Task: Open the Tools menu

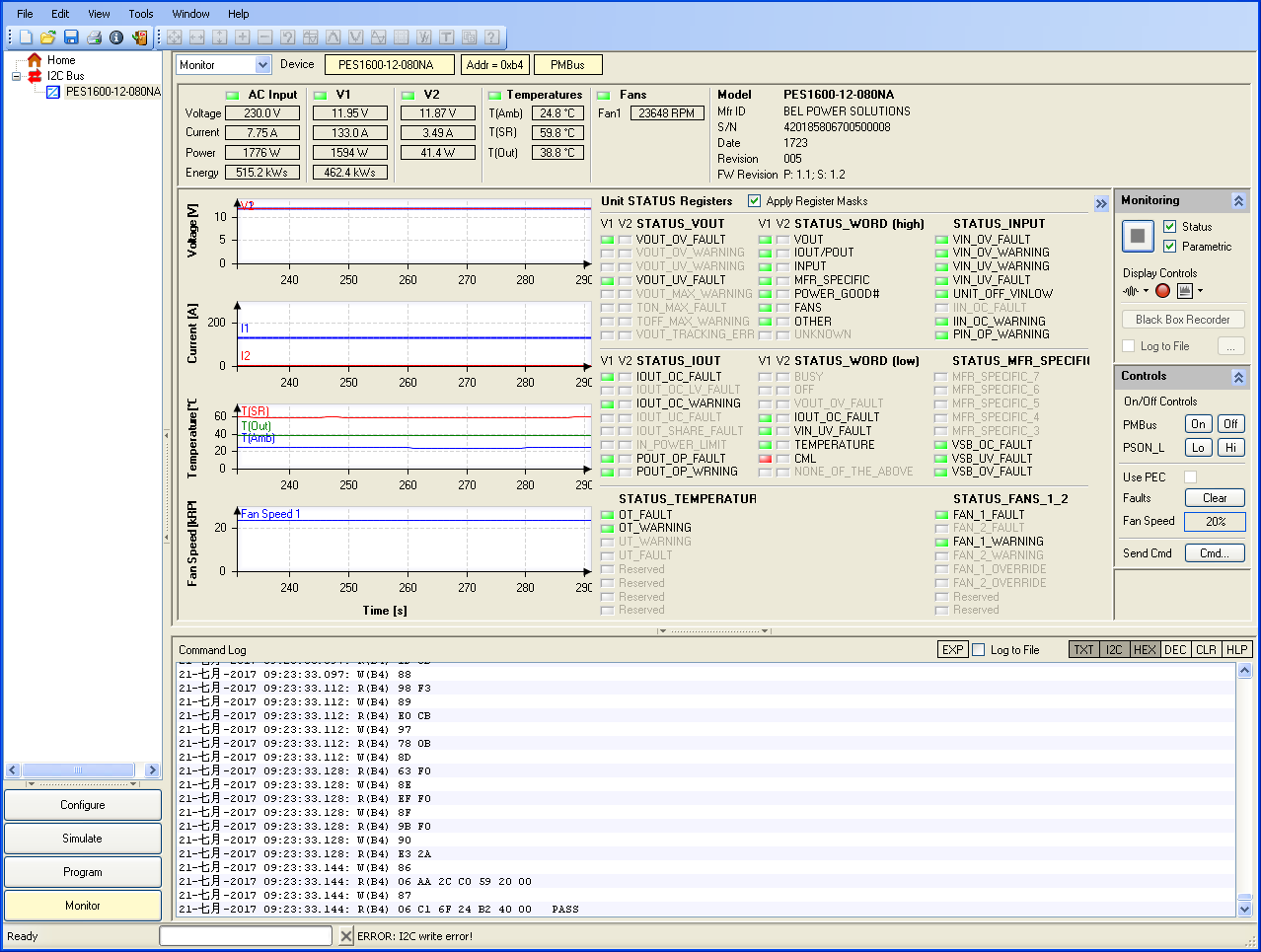Action: pyautogui.click(x=141, y=14)
